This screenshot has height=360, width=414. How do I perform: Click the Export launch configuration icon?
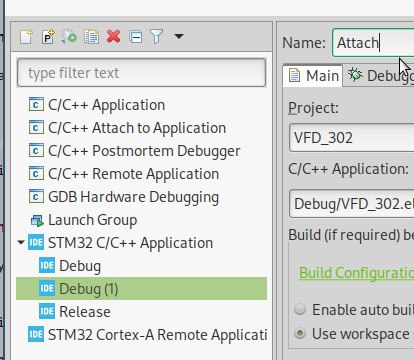69,36
